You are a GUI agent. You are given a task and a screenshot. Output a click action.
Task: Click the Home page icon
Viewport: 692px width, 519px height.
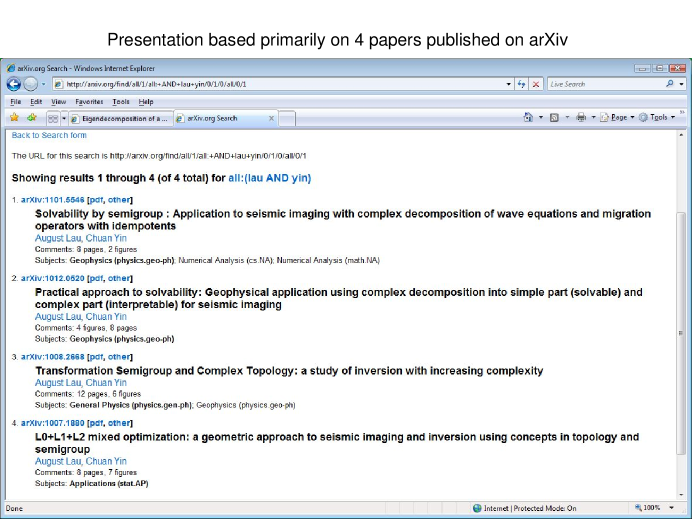528,117
